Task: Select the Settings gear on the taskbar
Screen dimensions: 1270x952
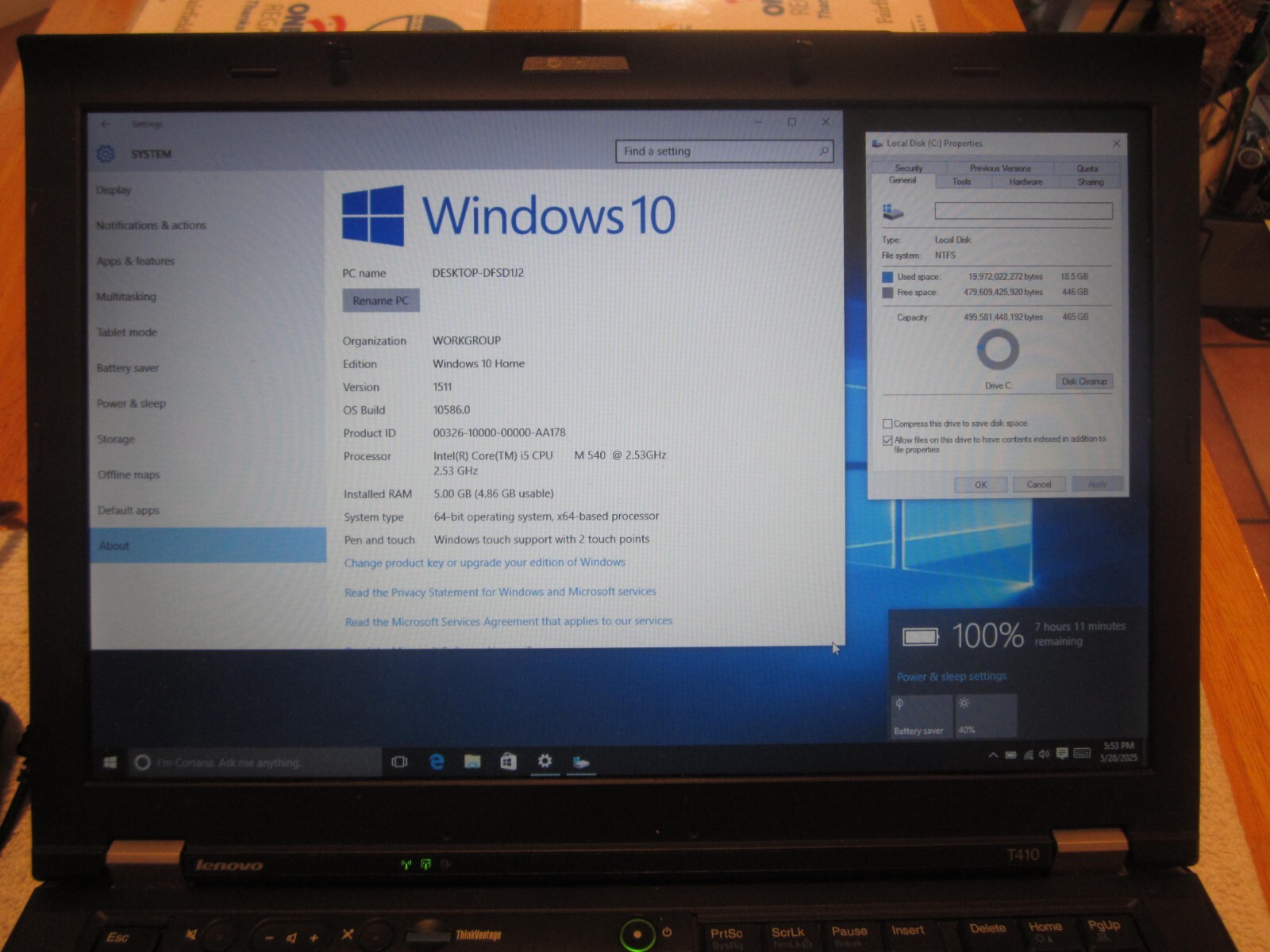Action: click(545, 762)
